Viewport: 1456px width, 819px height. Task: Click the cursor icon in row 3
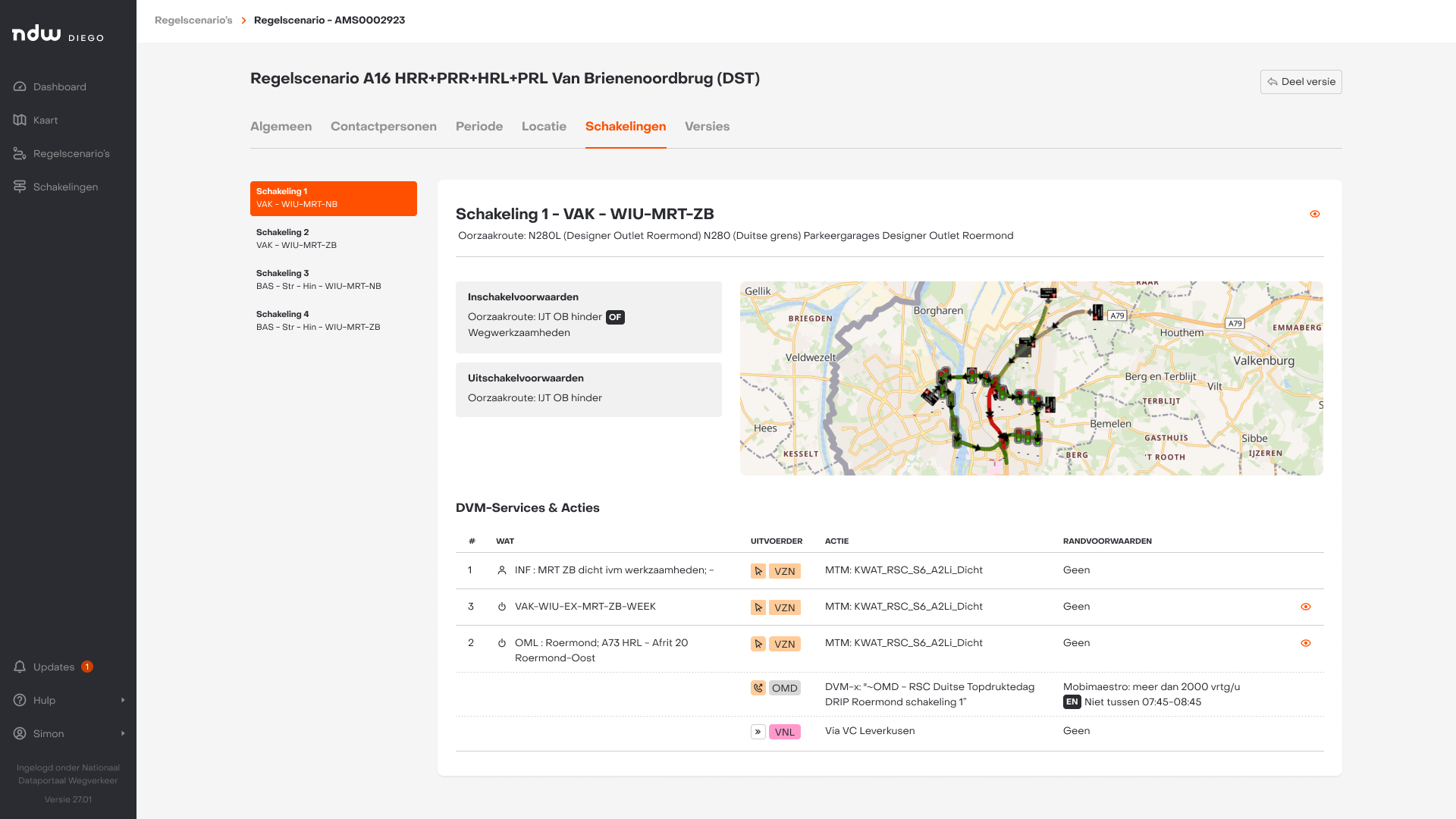point(758,607)
